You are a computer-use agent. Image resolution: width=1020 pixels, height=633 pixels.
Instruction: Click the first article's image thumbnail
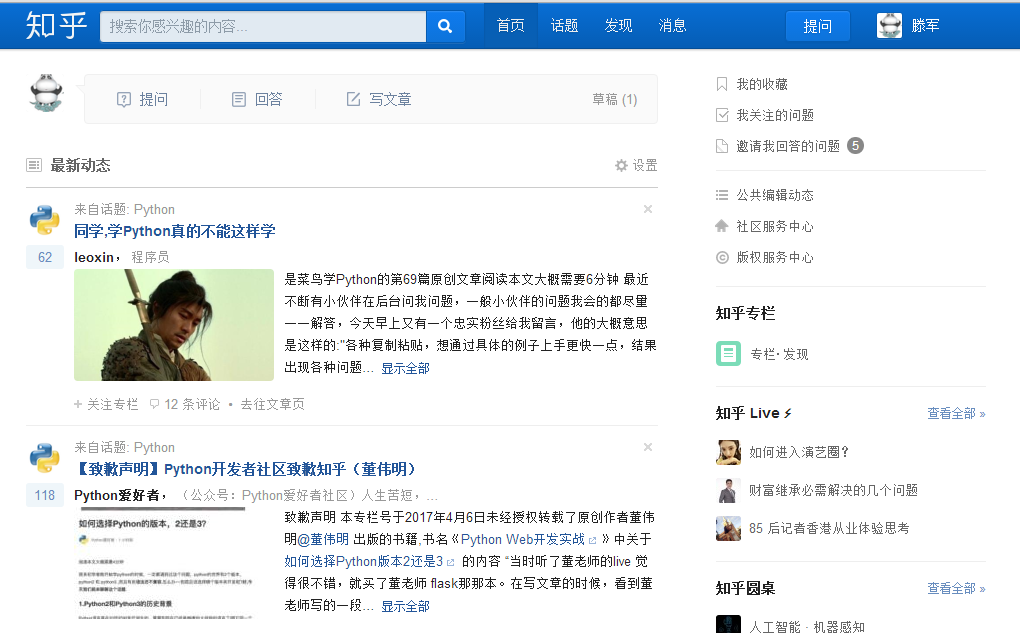pyautogui.click(x=174, y=325)
